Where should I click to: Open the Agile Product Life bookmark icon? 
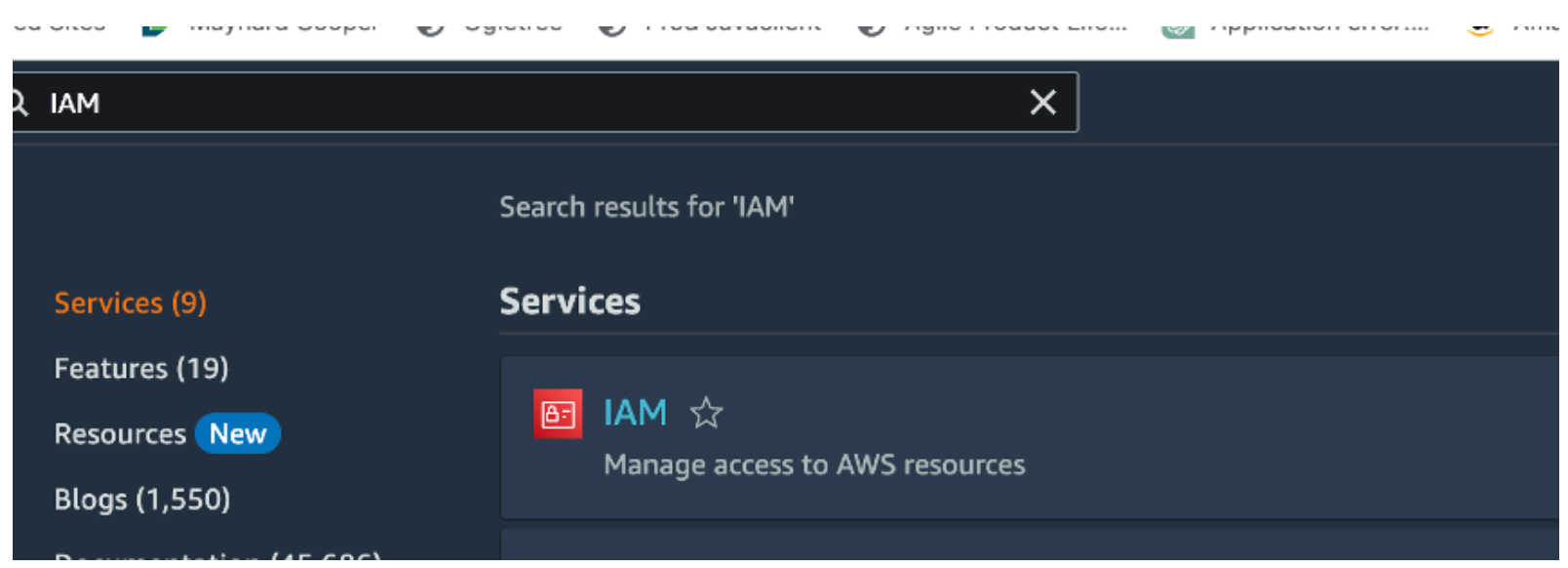(871, 27)
